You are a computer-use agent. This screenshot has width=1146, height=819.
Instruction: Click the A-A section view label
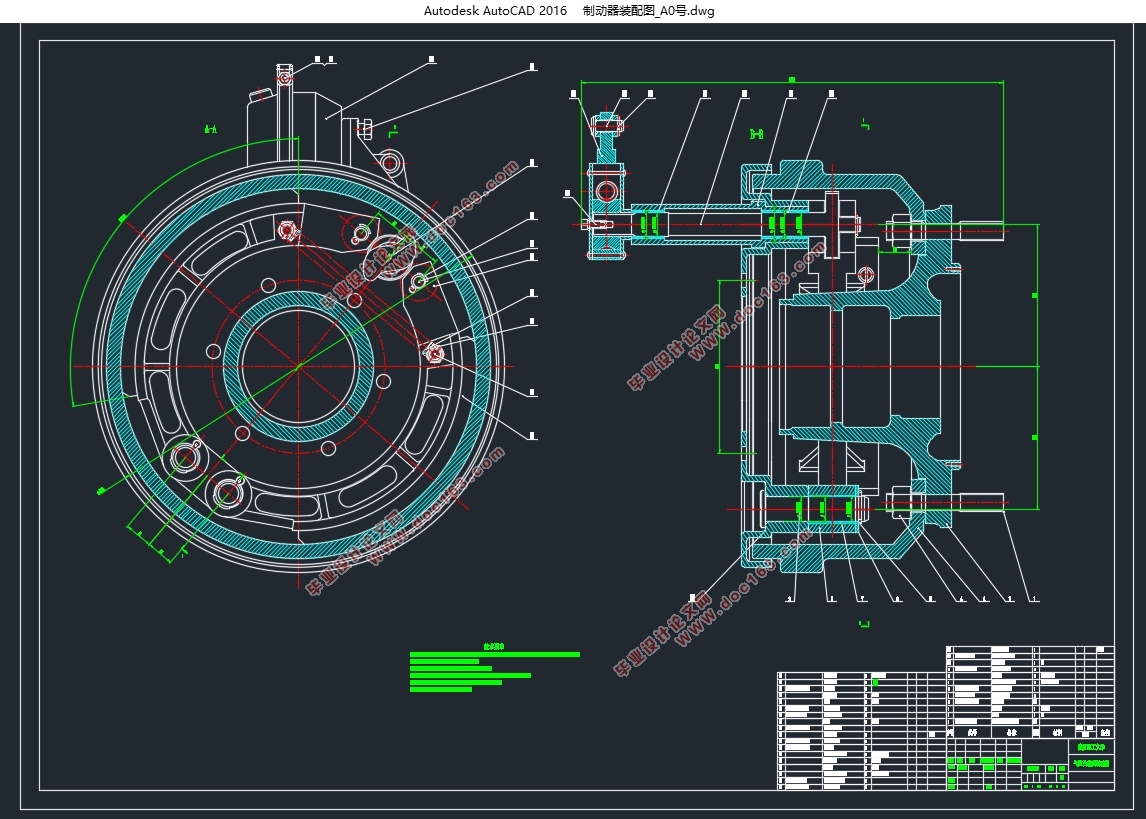210,129
